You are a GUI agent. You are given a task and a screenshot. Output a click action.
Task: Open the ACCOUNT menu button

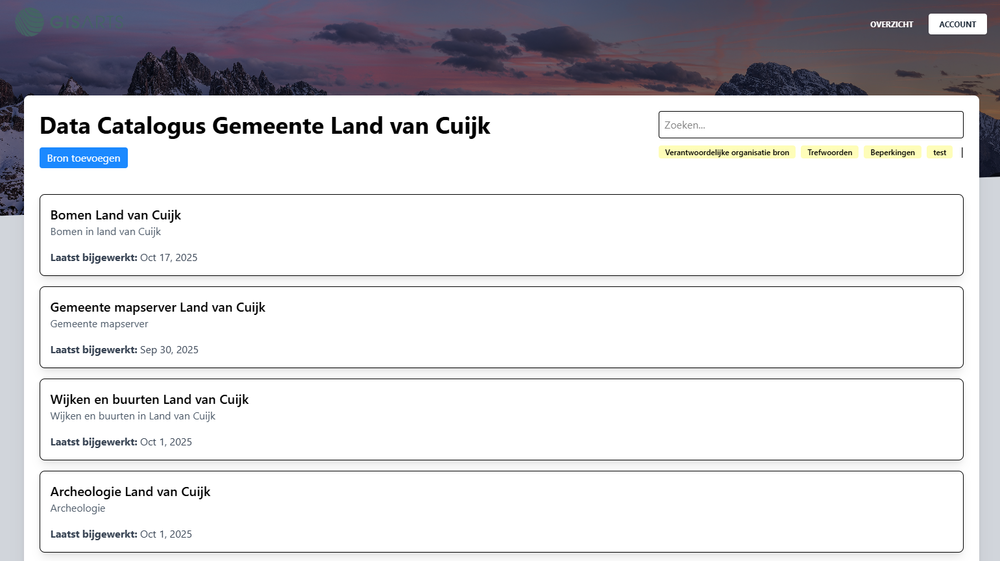pyautogui.click(x=957, y=24)
